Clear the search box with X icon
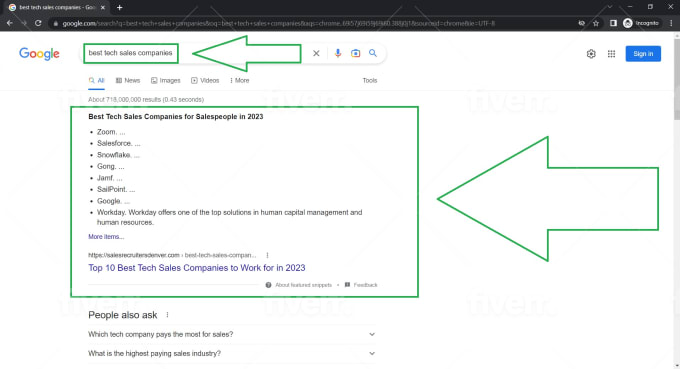Viewport: 680px width, 369px height. 316,53
